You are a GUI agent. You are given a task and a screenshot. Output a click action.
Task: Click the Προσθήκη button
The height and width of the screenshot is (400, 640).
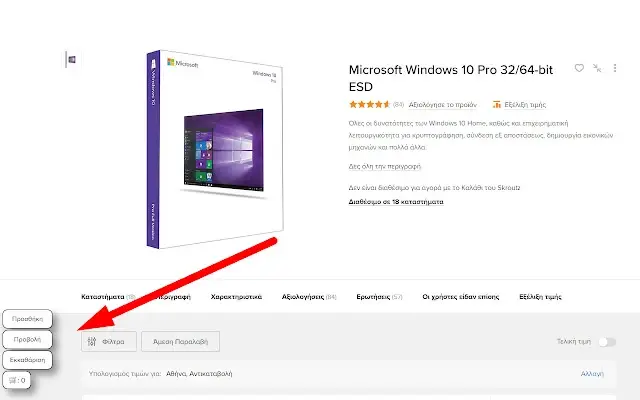[27, 319]
